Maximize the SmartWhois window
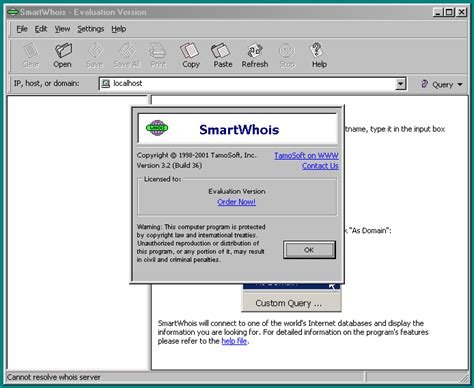 [x=449, y=12]
